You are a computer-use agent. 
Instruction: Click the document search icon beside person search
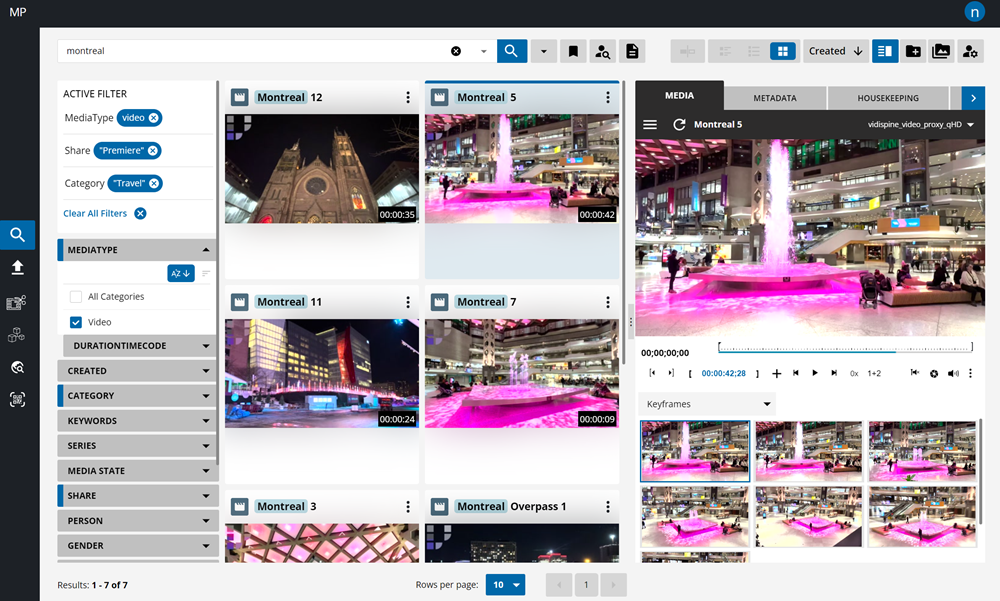[x=632, y=50]
